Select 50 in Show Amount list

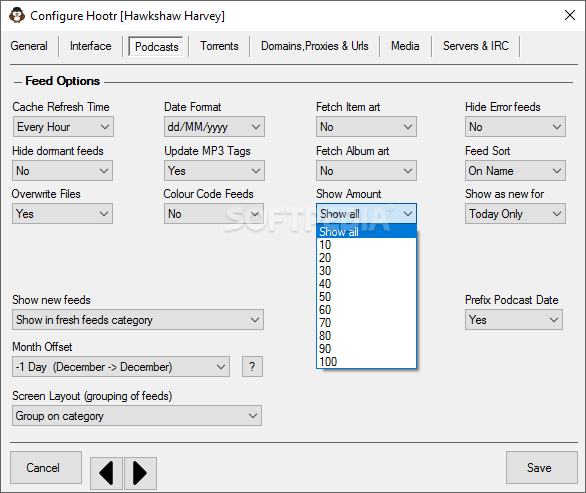point(366,297)
